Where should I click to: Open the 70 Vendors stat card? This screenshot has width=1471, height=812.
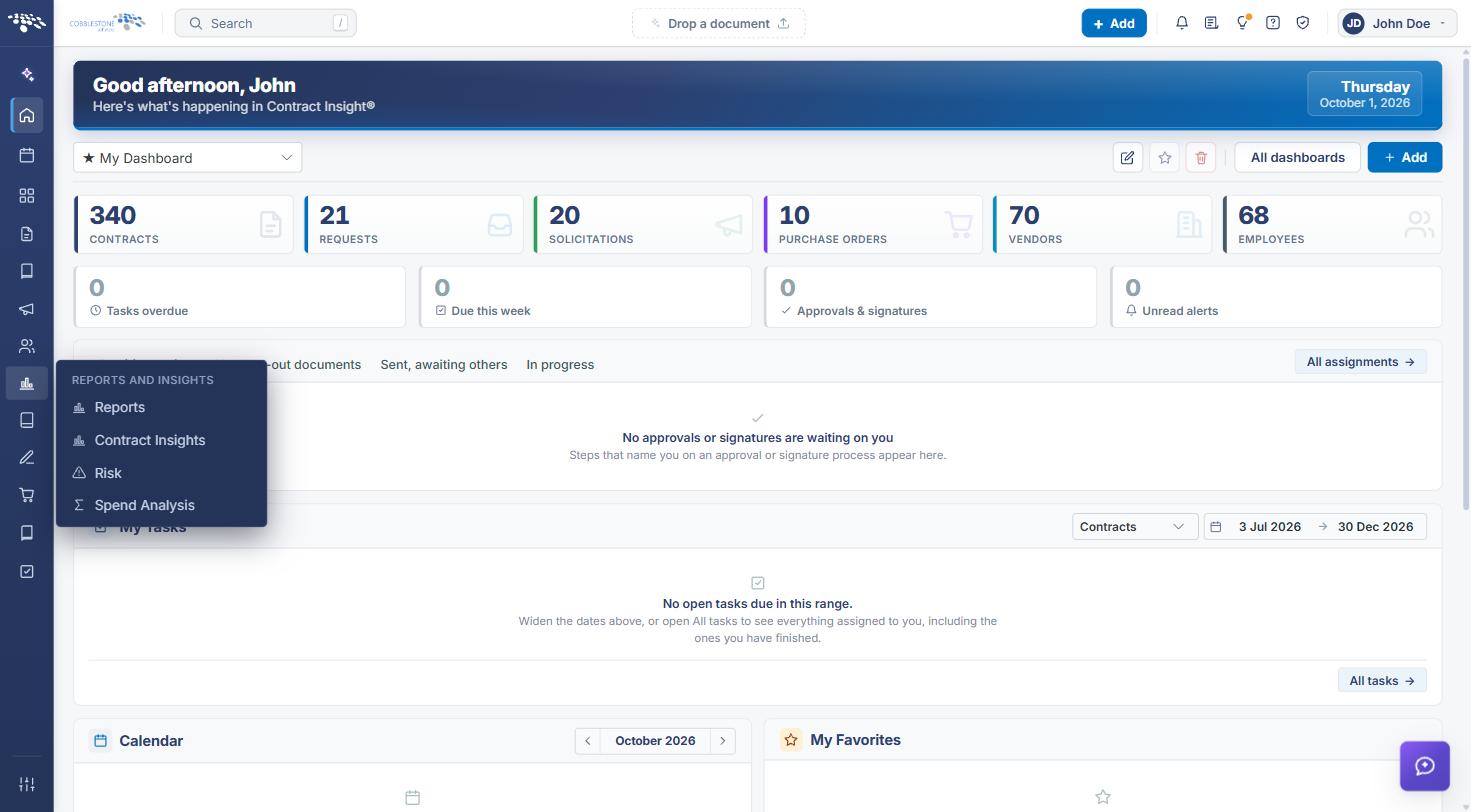[1102, 224]
